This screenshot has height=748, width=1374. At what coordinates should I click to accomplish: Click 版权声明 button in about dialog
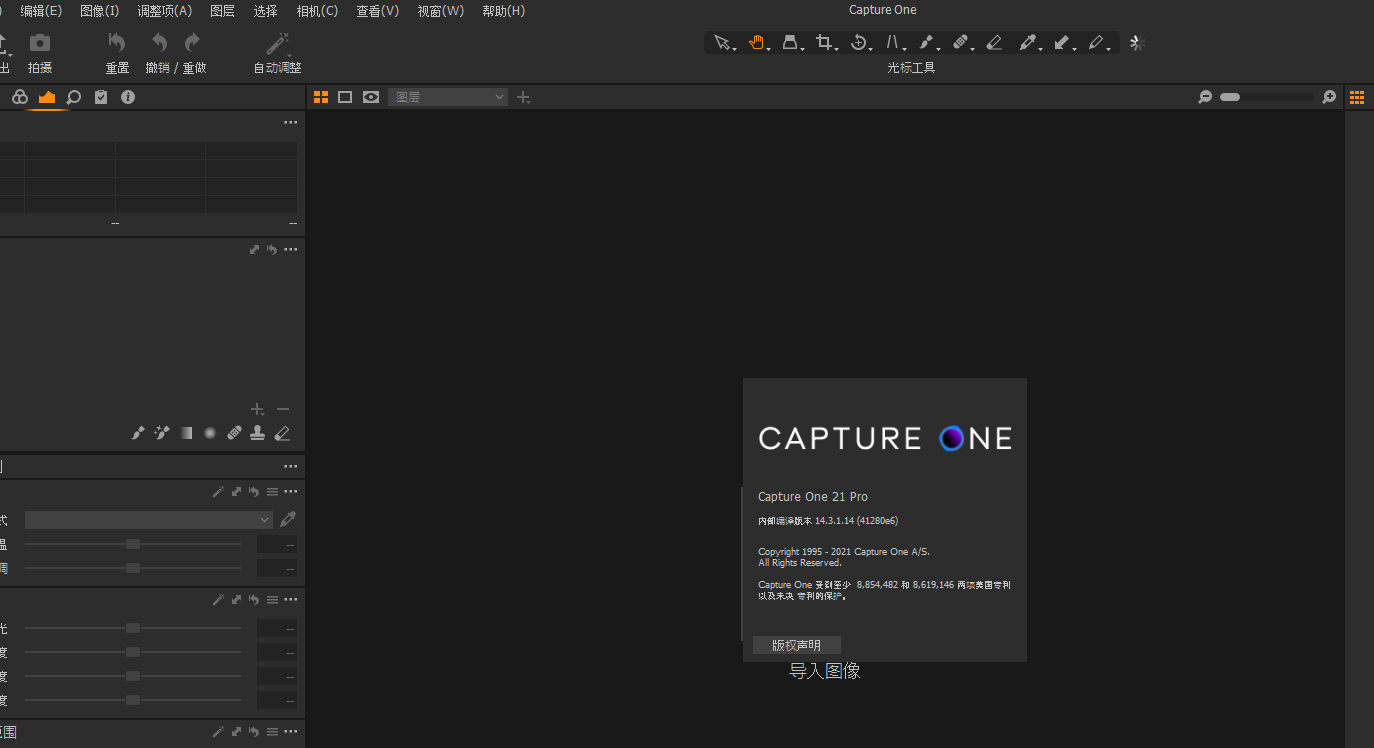tap(796, 645)
